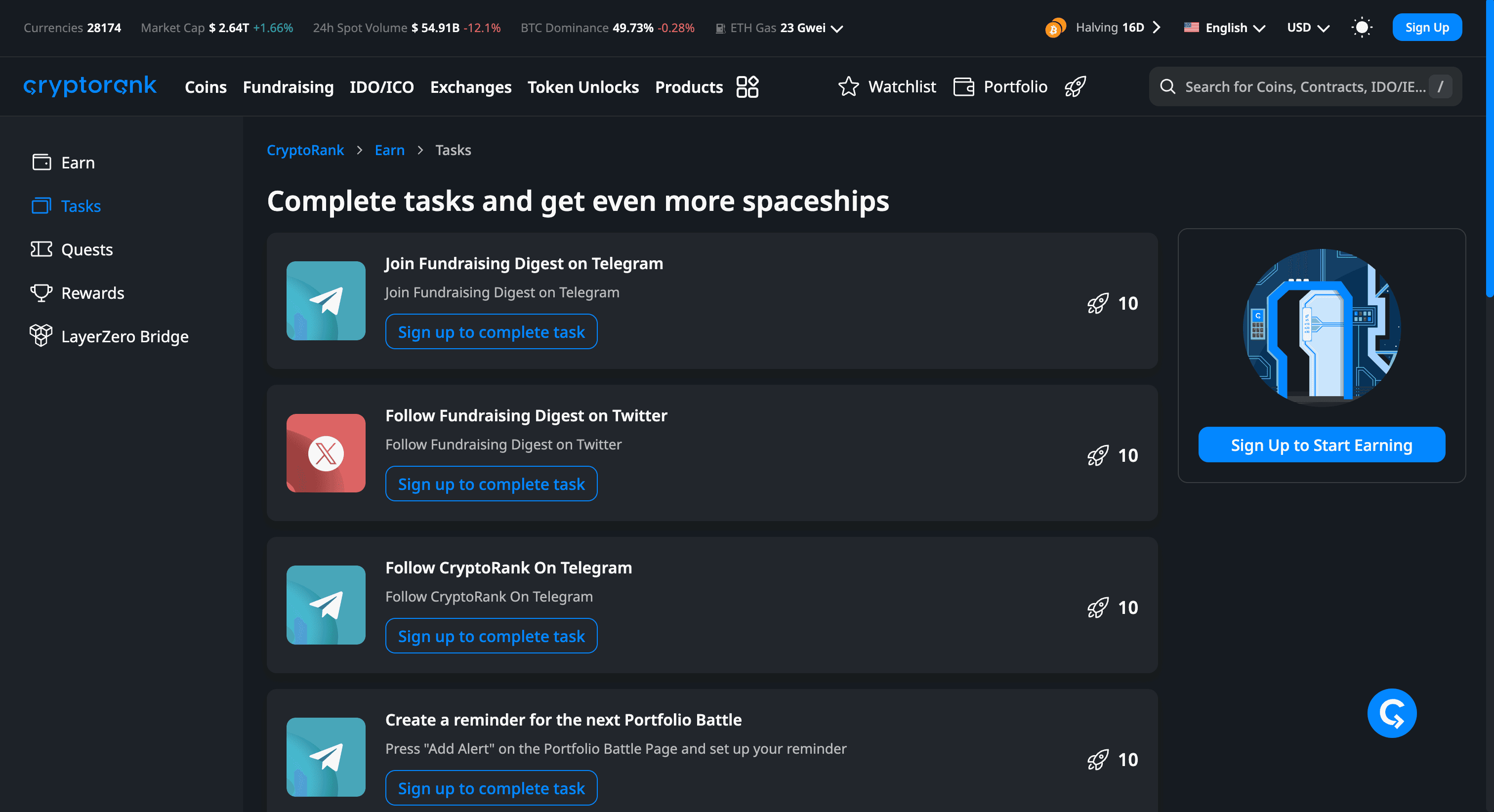Image resolution: width=1494 pixels, height=812 pixels.
Task: Click Sign Up to Start Earning button
Action: [1321, 445]
